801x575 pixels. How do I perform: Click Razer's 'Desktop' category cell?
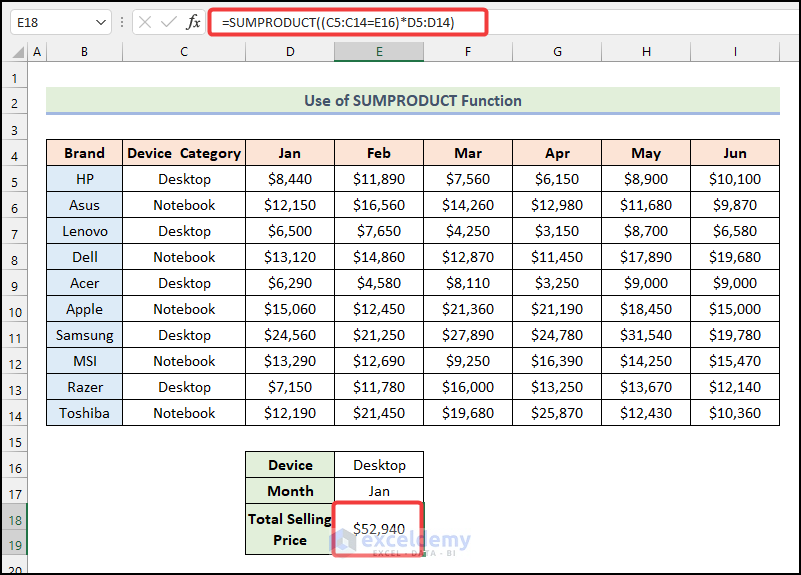[184, 387]
